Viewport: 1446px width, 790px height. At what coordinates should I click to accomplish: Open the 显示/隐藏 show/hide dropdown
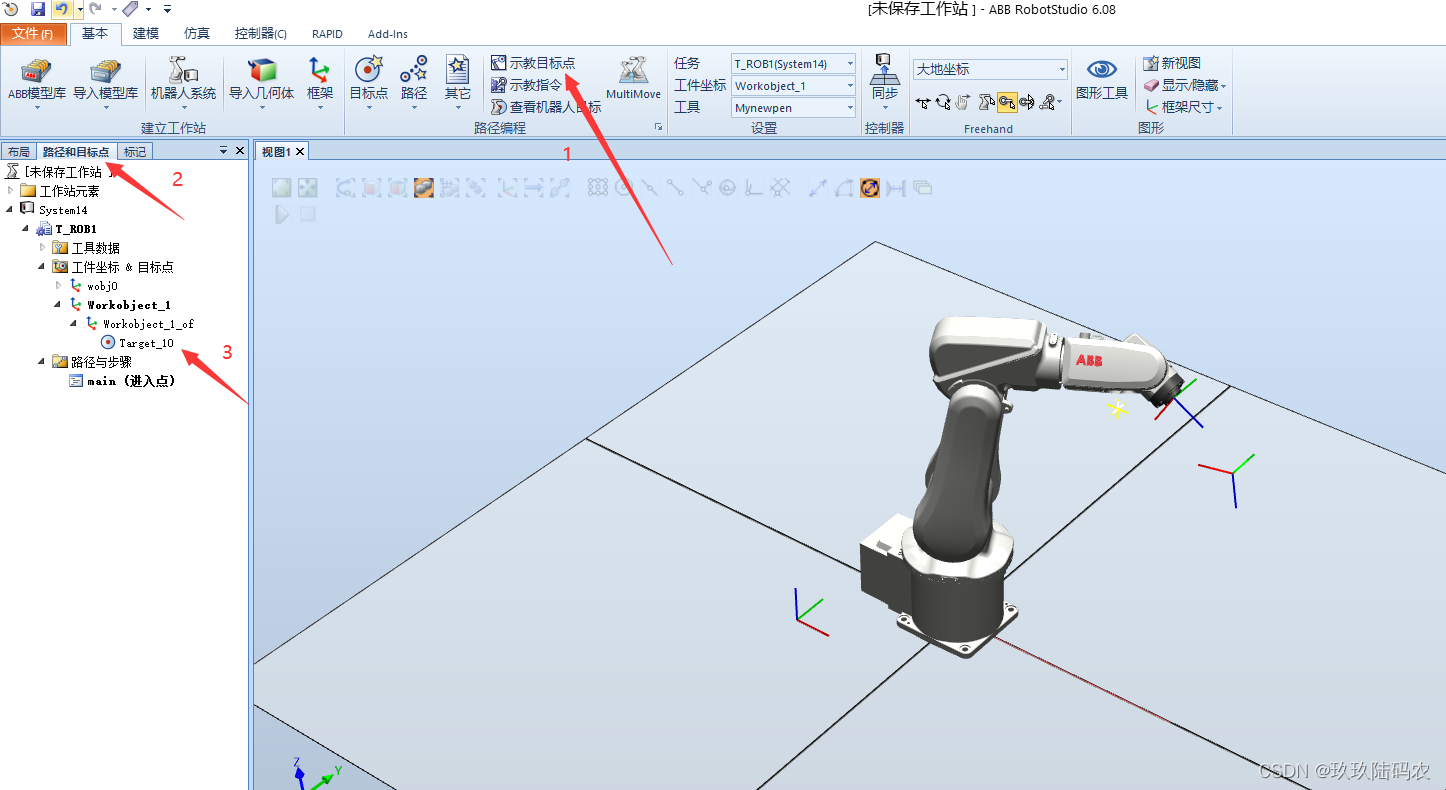tap(1185, 85)
